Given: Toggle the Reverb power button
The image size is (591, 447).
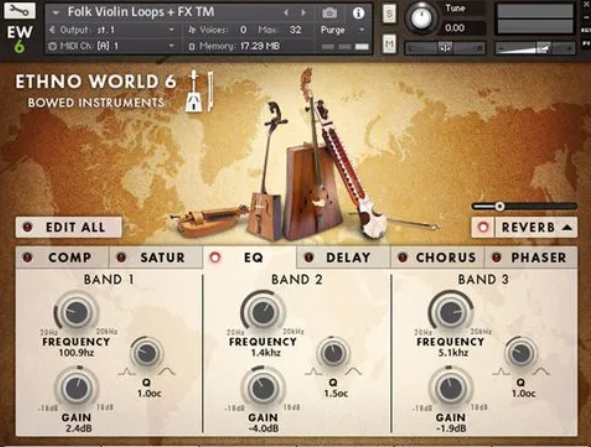Looking at the screenshot, I should [x=483, y=227].
